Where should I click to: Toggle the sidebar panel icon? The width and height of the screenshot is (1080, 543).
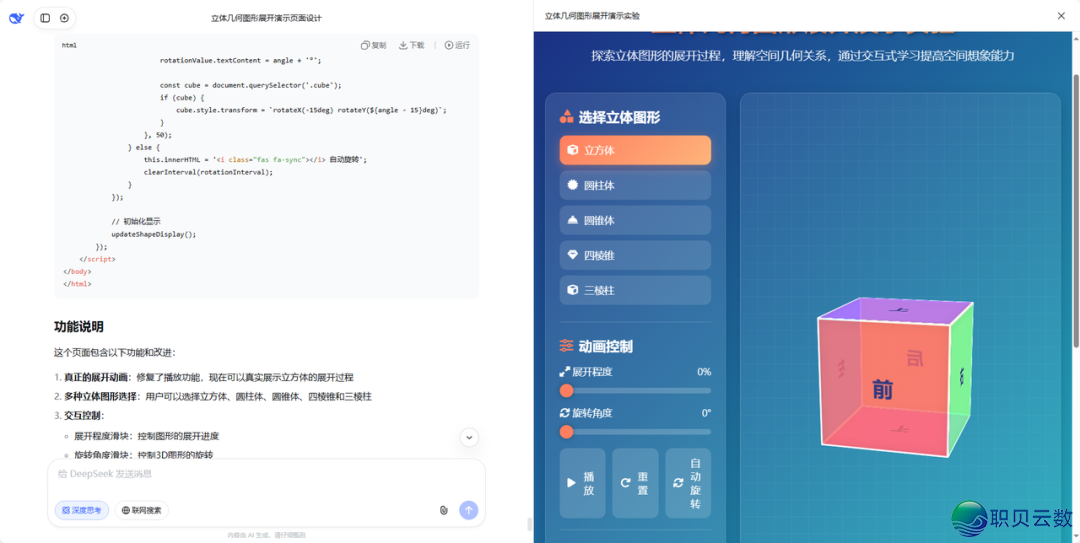[x=45, y=18]
